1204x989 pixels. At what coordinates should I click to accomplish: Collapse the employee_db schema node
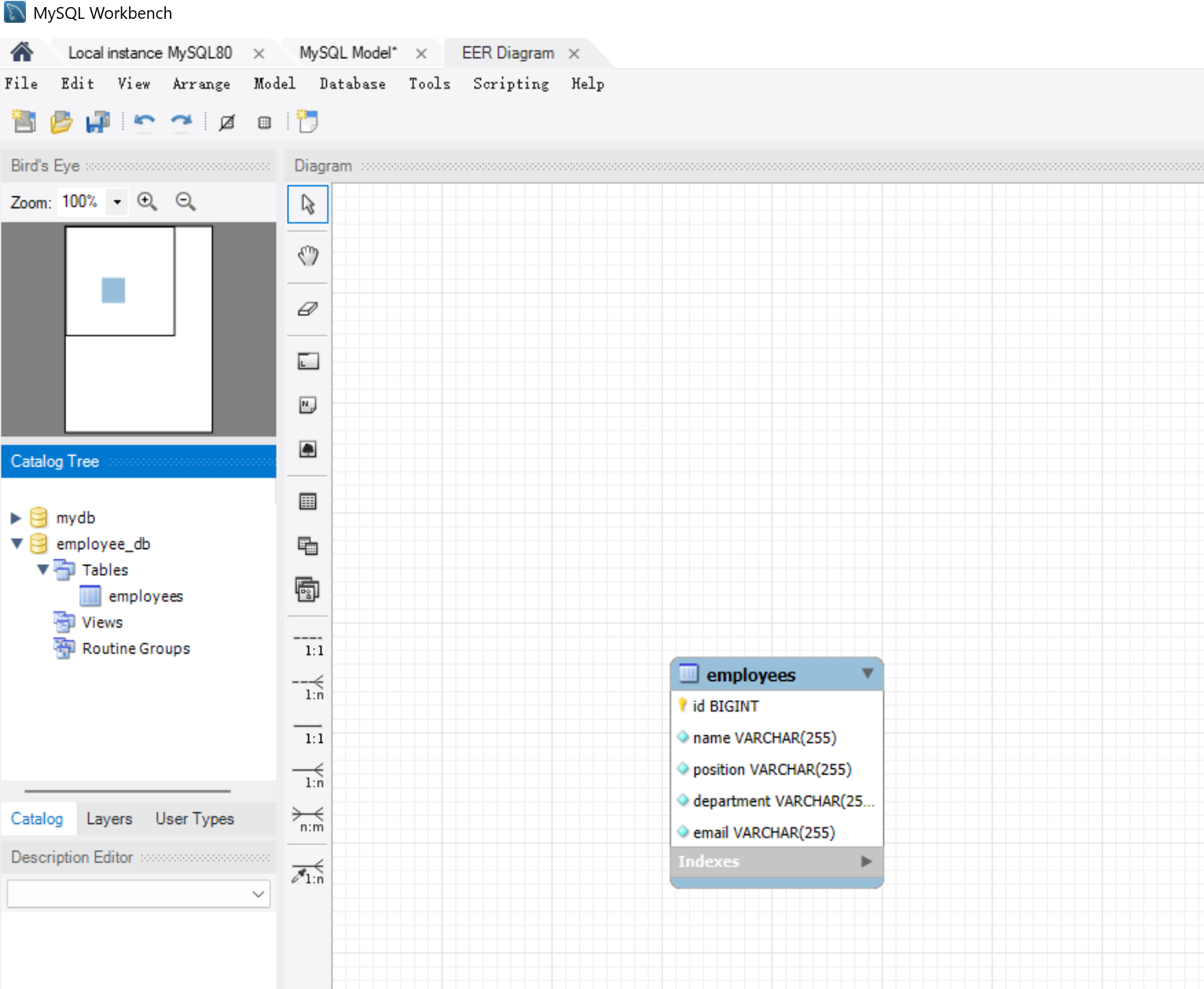[x=17, y=544]
